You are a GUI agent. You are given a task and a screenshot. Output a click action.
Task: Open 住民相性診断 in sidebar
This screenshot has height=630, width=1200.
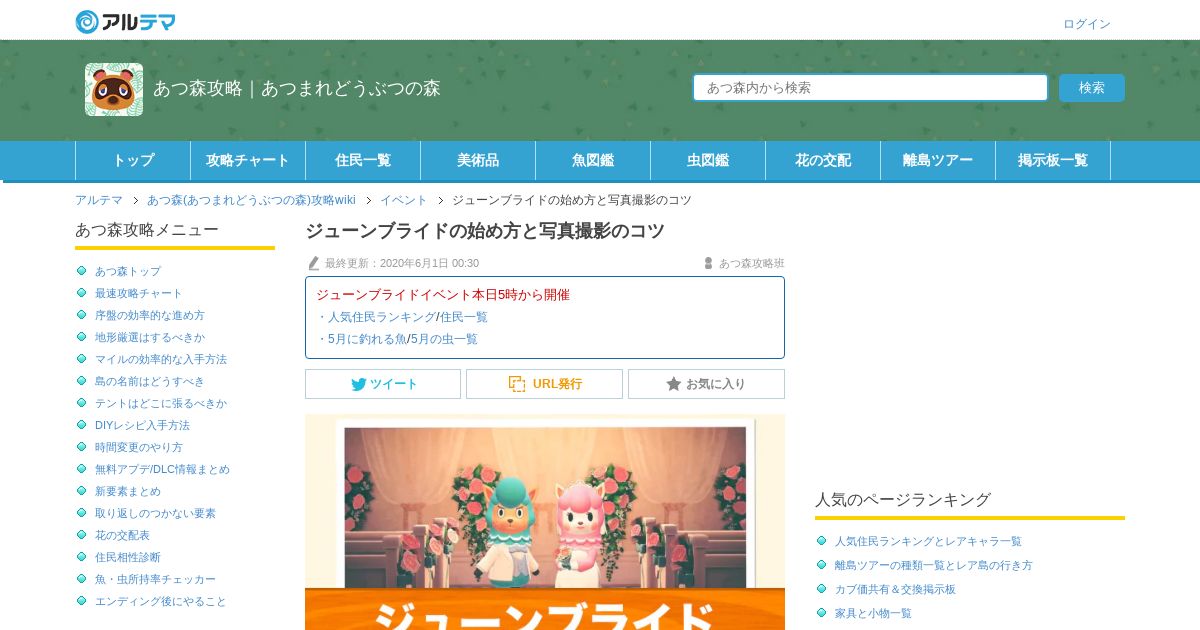[x=128, y=557]
